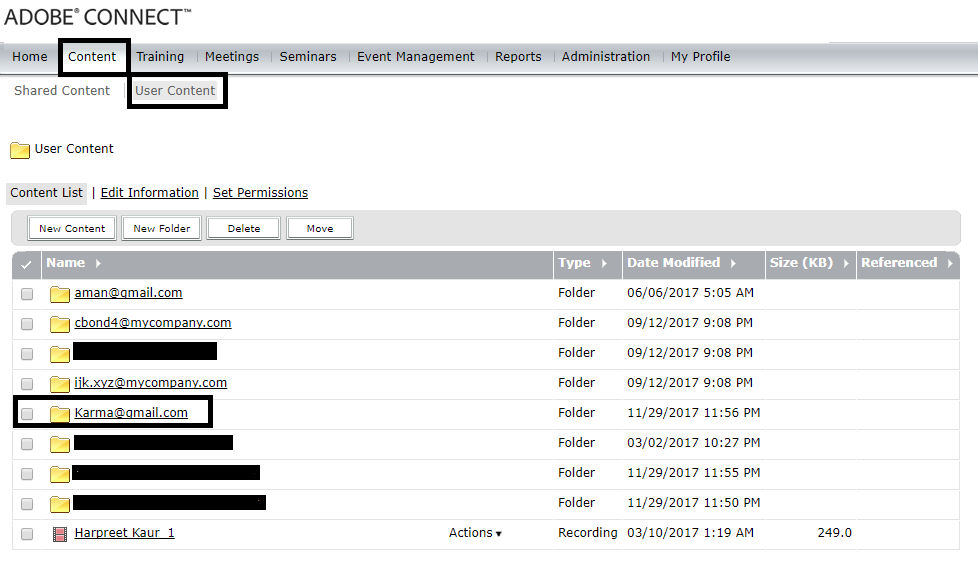Click the cbond4@mycompany.com folder icon
The height and width of the screenshot is (573, 978).
pyautogui.click(x=60, y=324)
